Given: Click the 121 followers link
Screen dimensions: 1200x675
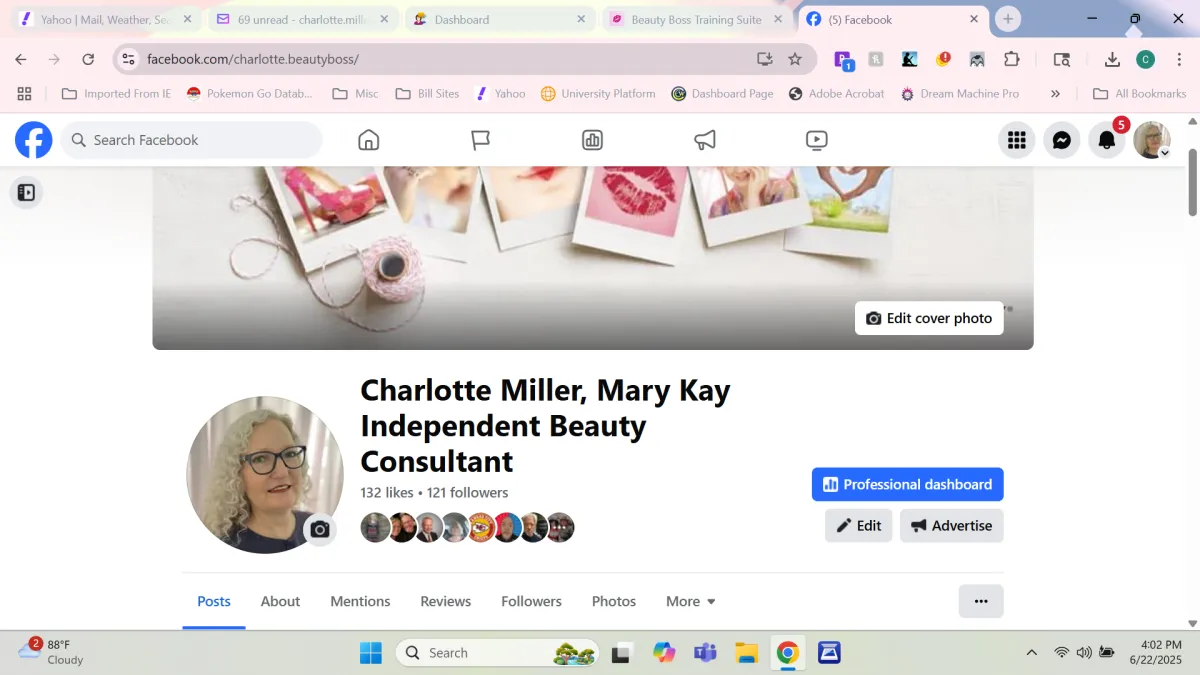Looking at the screenshot, I should (x=467, y=492).
